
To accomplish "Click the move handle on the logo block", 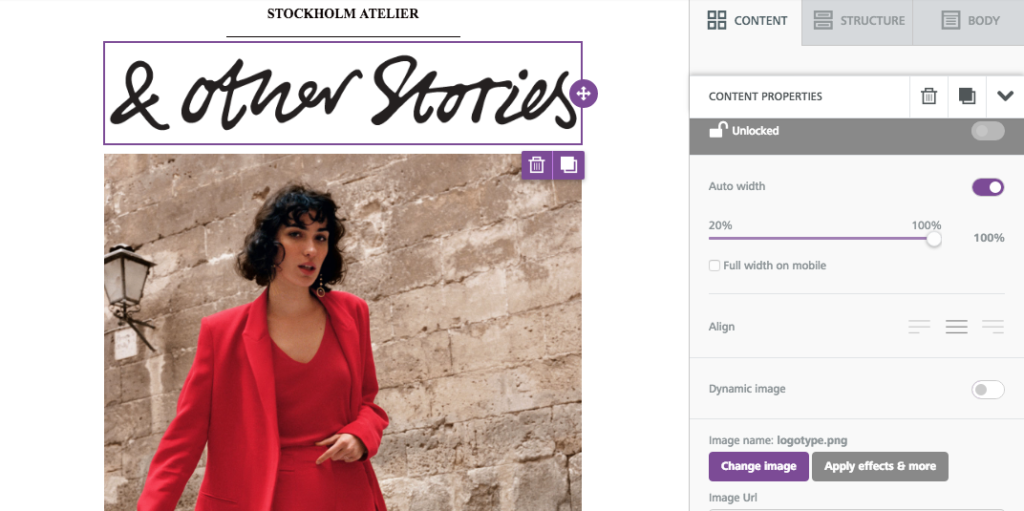I will (x=583, y=93).
